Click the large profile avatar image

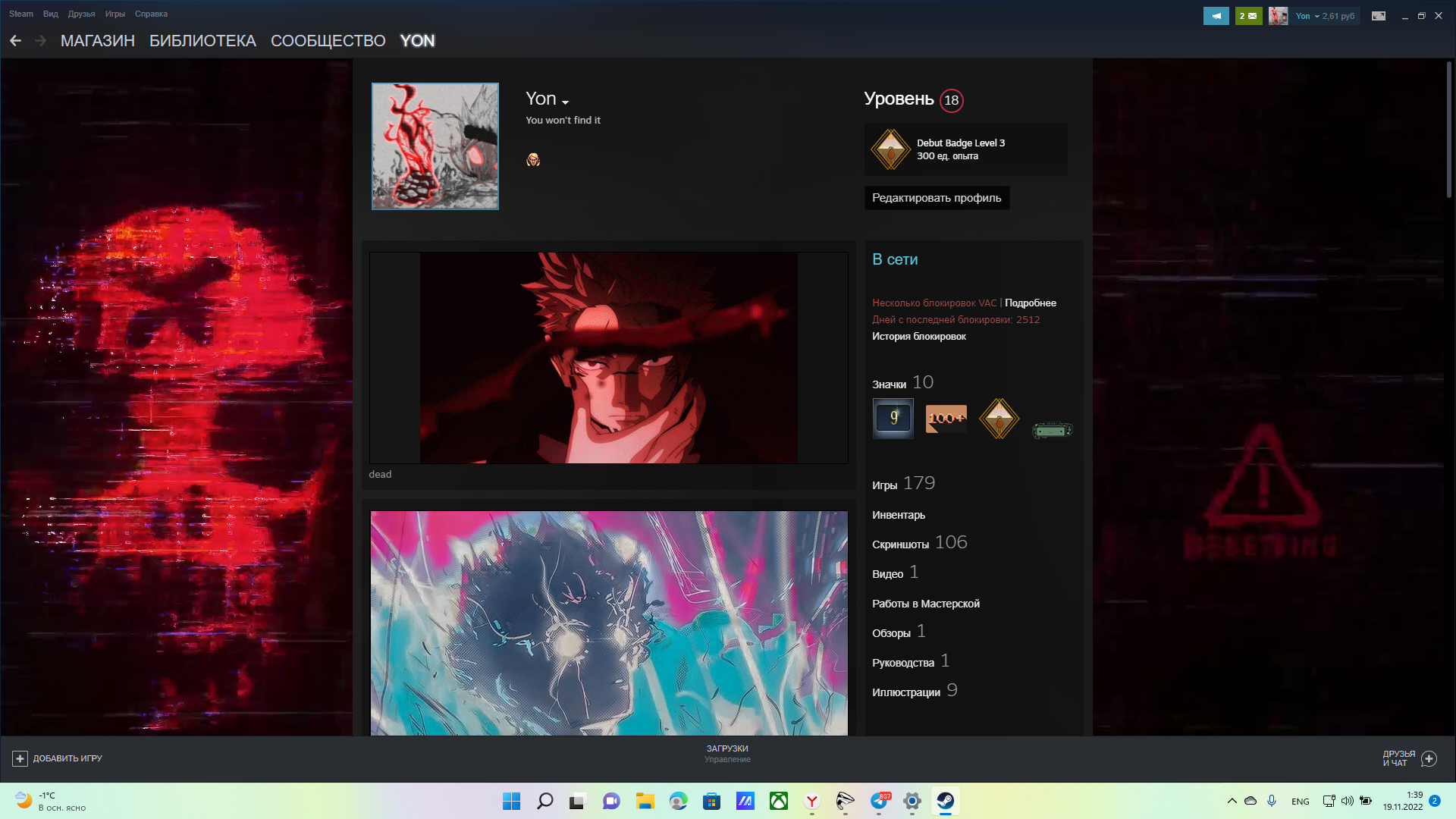(x=435, y=146)
